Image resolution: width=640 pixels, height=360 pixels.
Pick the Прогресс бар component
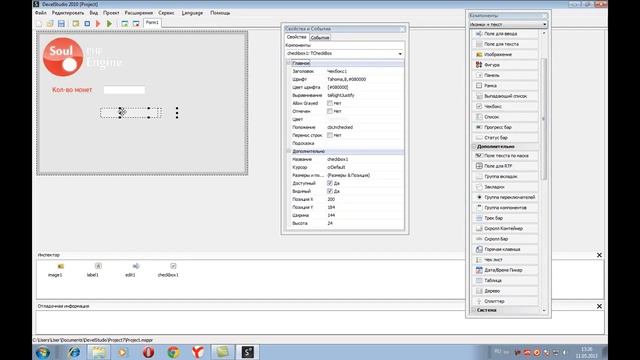point(505,127)
